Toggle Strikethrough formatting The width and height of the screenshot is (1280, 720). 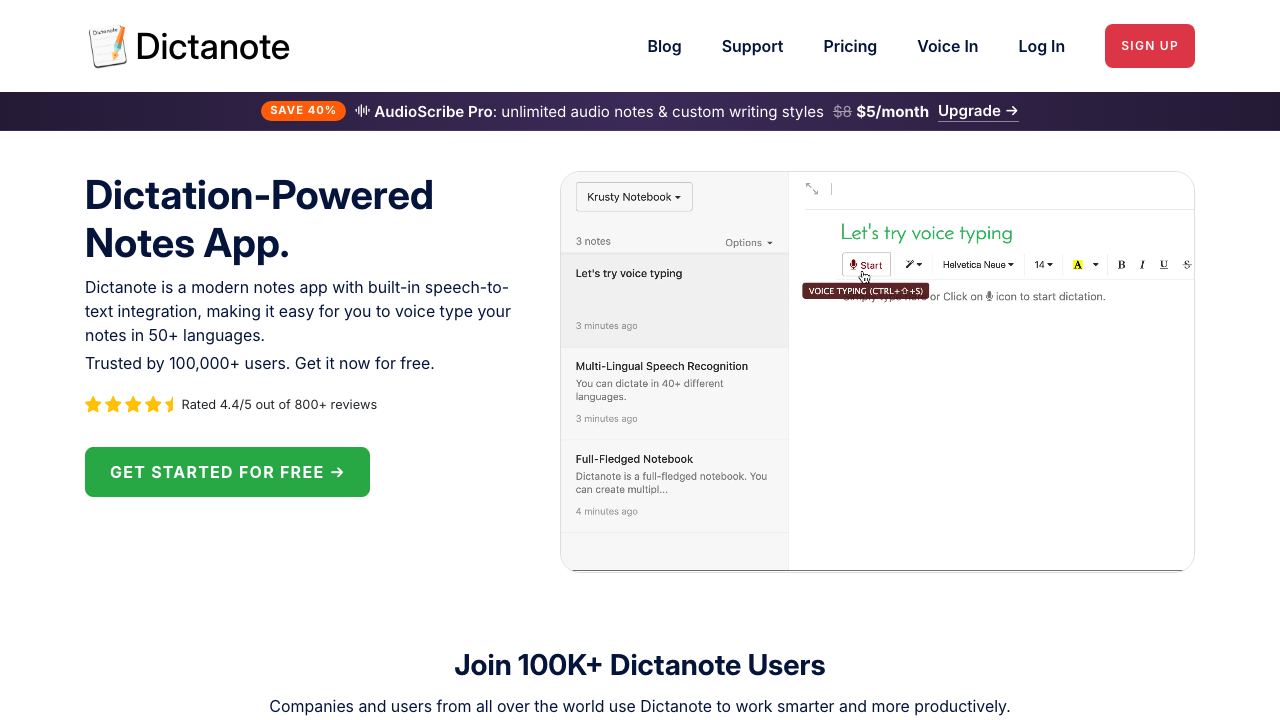(x=1186, y=265)
